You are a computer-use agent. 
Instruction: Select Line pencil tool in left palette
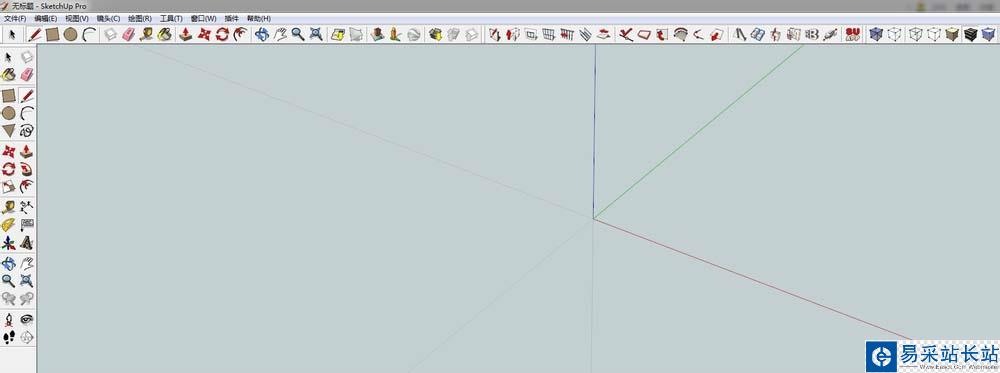point(27,96)
